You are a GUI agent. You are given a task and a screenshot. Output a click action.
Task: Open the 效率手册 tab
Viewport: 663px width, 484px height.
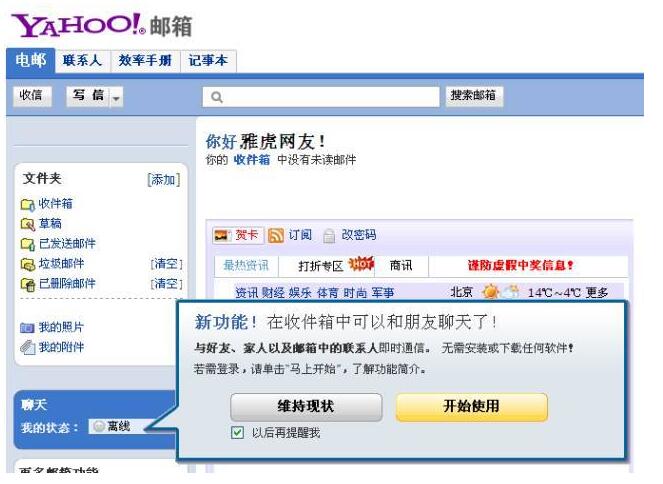(x=144, y=61)
